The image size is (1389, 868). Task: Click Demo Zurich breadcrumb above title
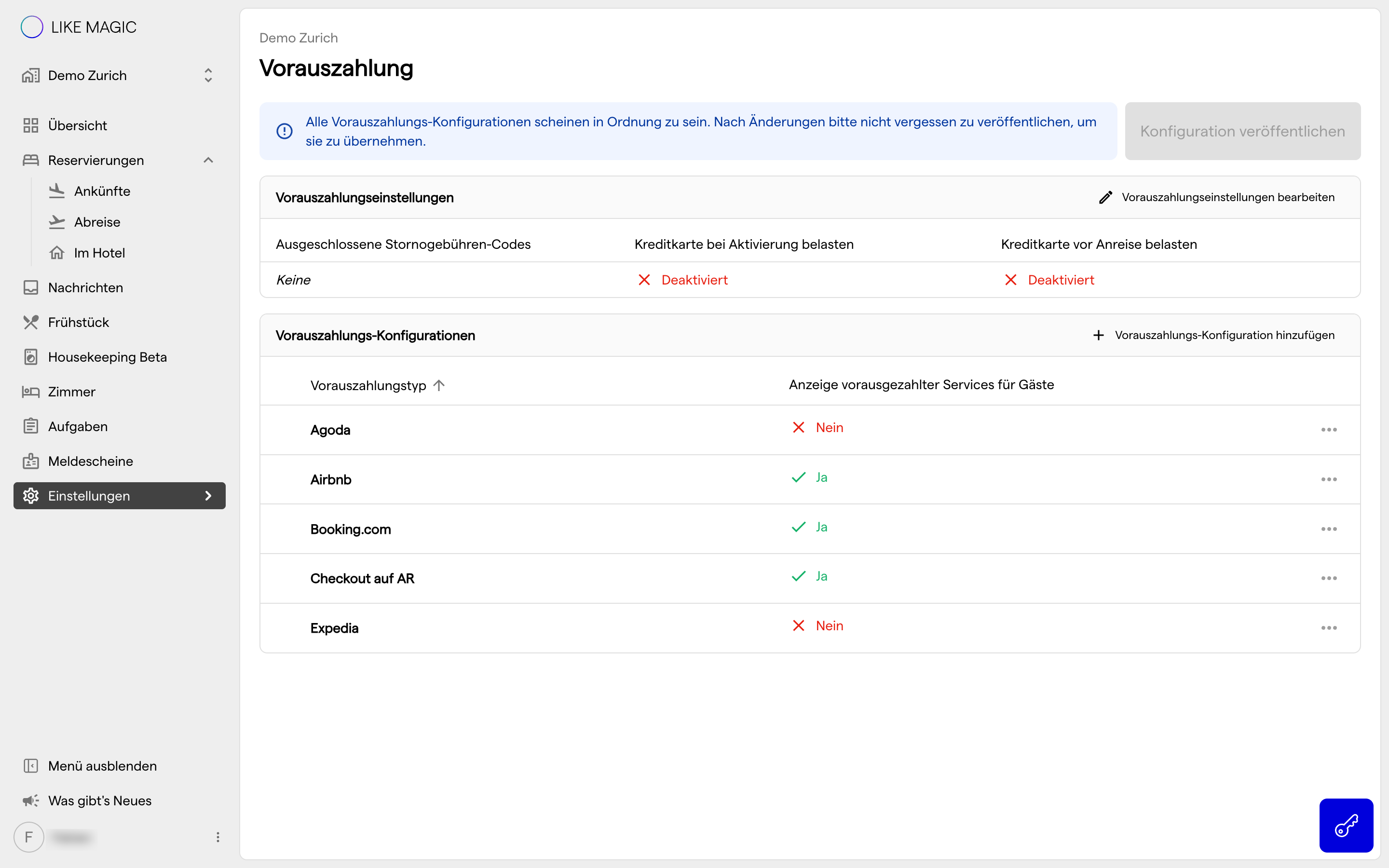pos(299,38)
